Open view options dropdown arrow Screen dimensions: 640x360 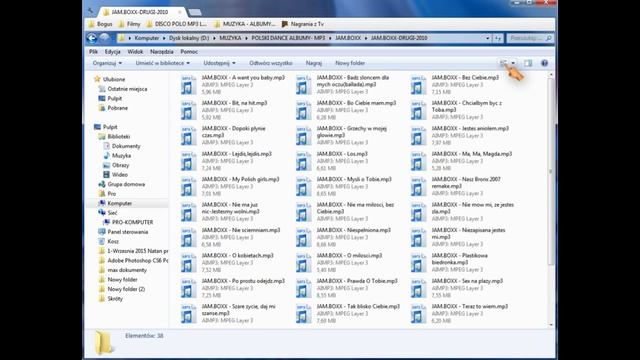(513, 63)
